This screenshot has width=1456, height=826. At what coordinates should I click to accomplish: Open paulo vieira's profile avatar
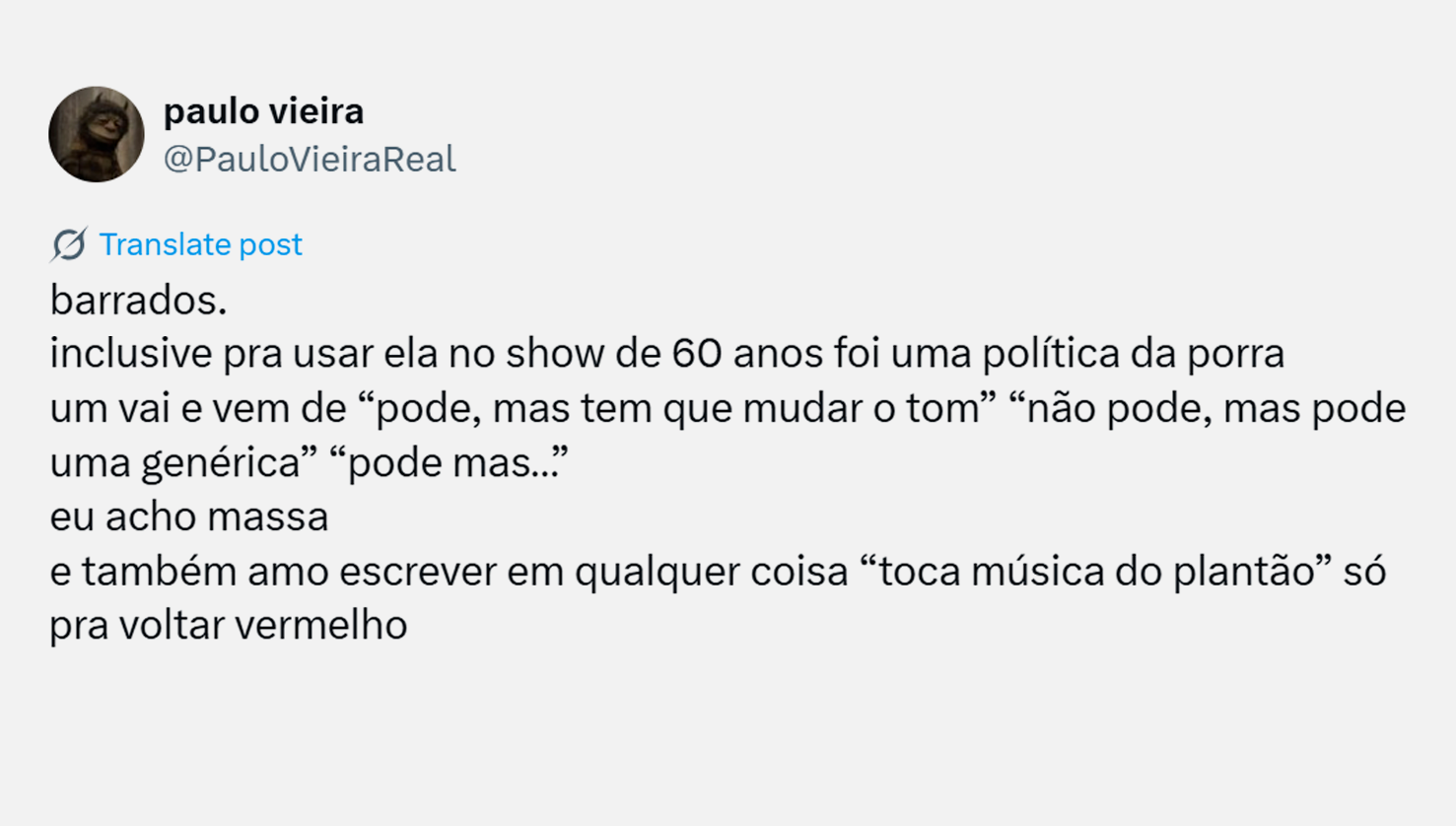97,134
